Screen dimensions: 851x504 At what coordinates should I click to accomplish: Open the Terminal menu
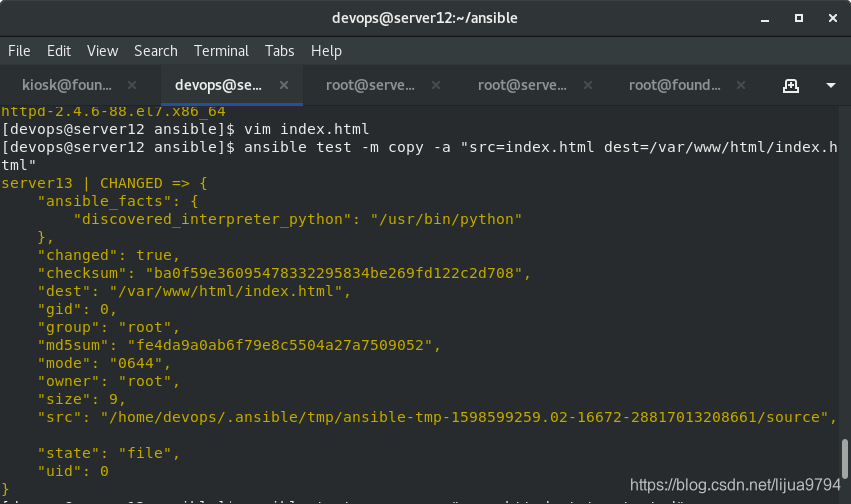point(221,51)
